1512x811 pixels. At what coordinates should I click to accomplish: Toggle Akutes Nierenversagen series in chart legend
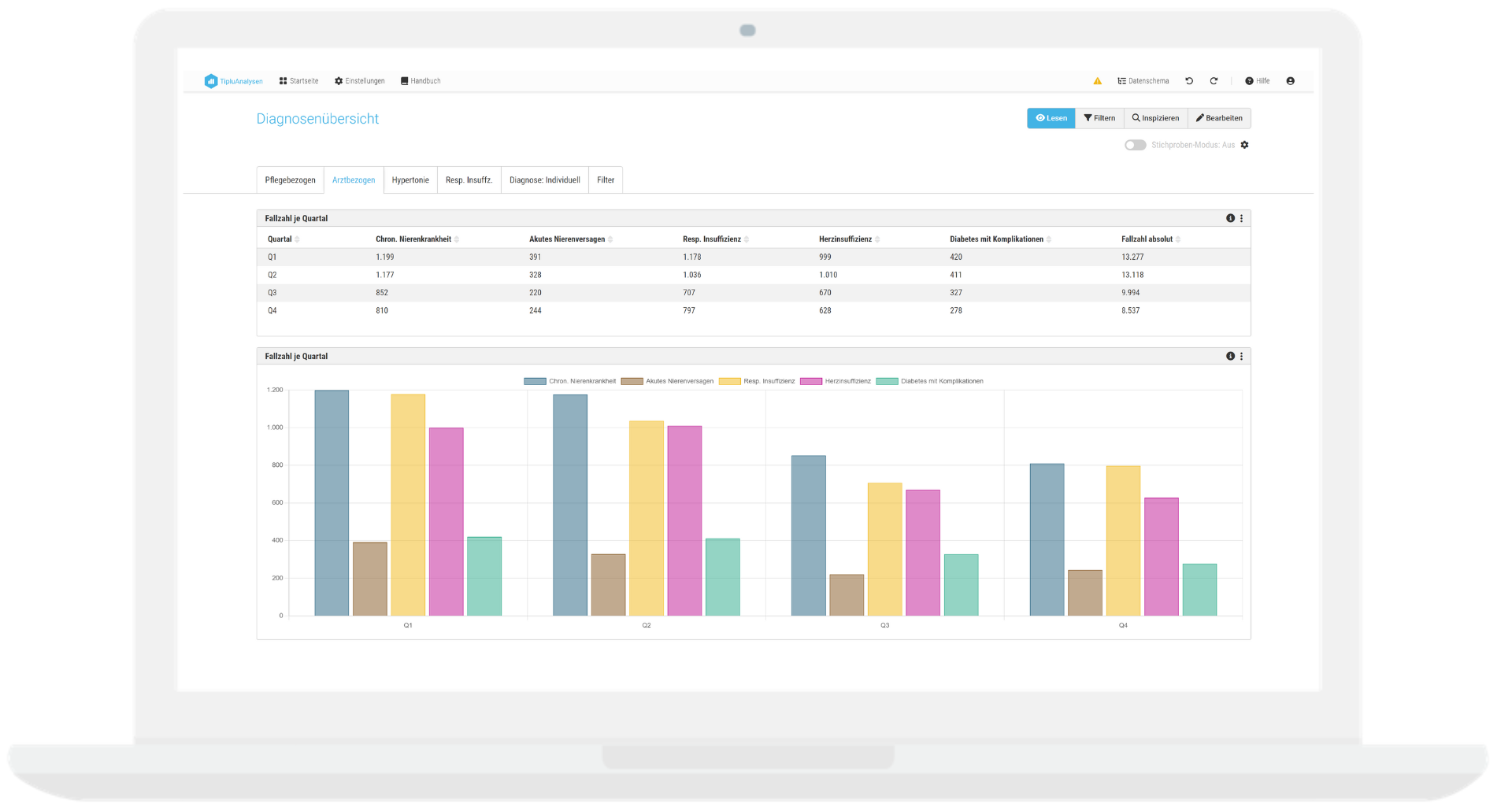click(668, 381)
